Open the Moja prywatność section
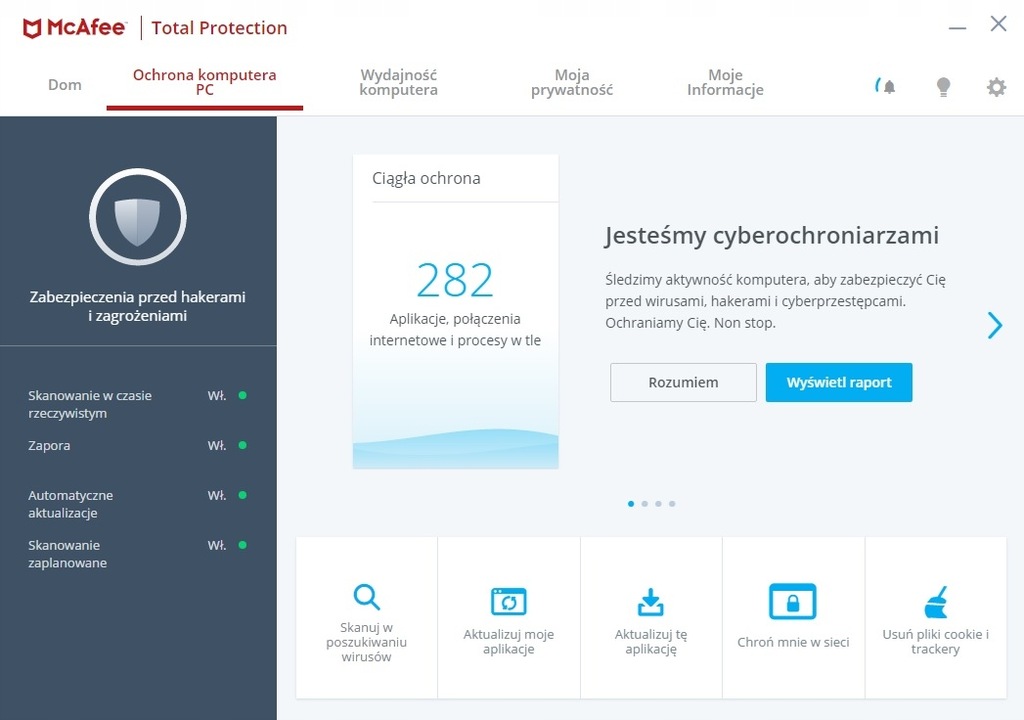This screenshot has width=1024, height=720. coord(571,81)
